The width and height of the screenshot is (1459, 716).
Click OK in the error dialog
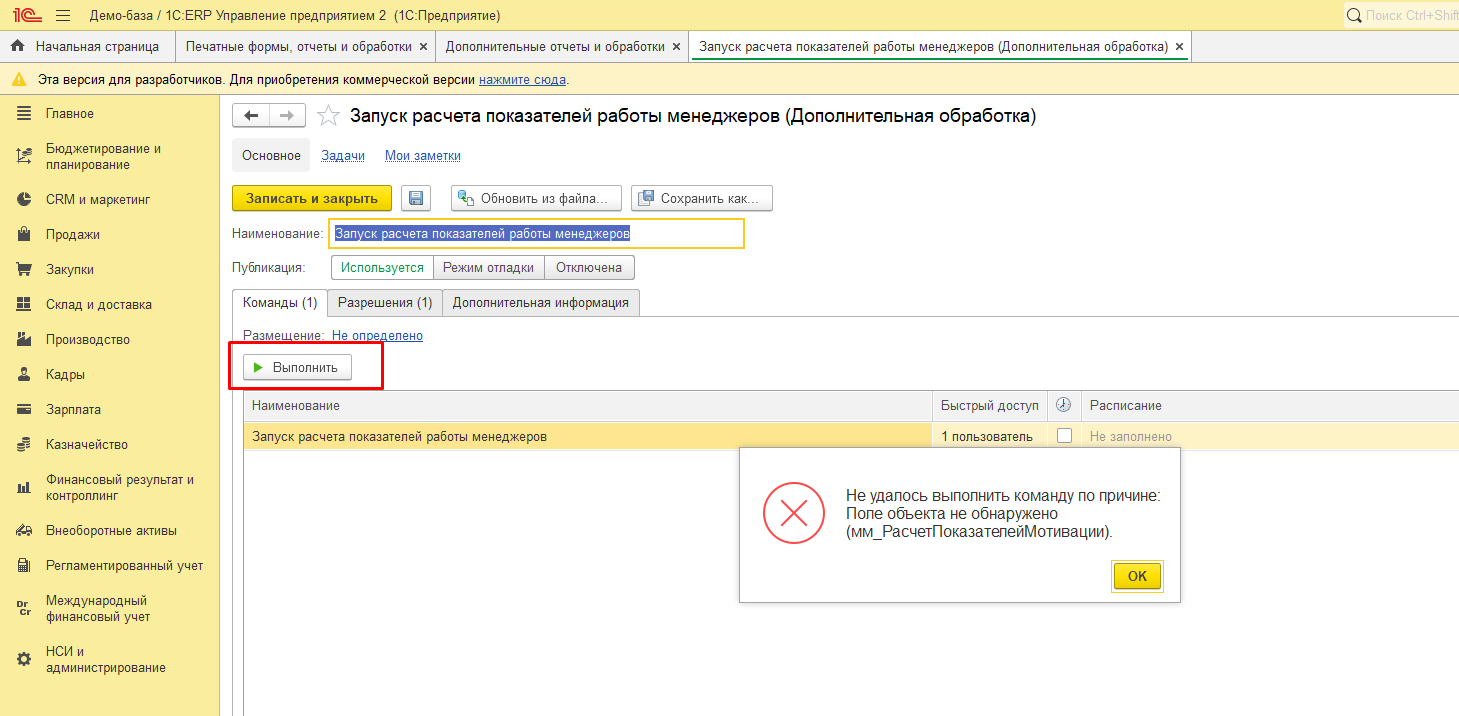[1137, 576]
